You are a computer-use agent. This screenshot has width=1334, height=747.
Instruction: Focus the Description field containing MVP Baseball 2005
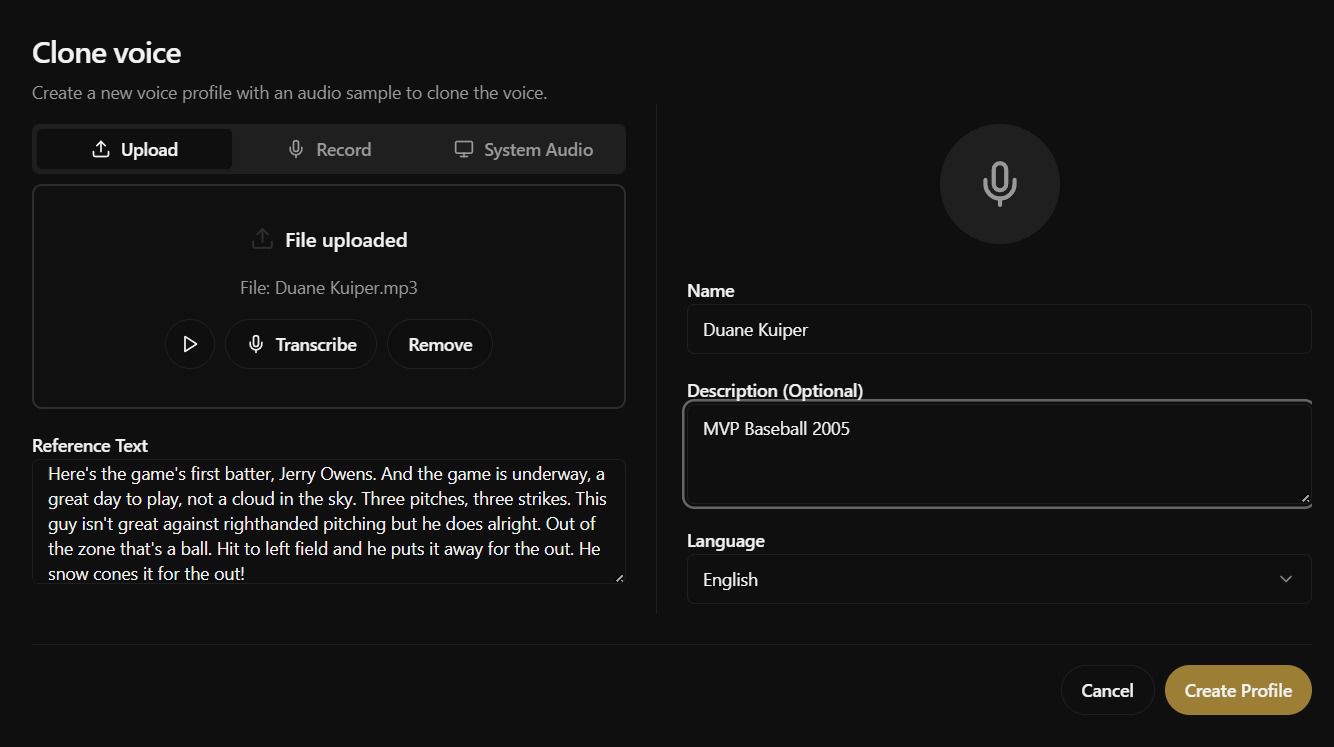(998, 454)
